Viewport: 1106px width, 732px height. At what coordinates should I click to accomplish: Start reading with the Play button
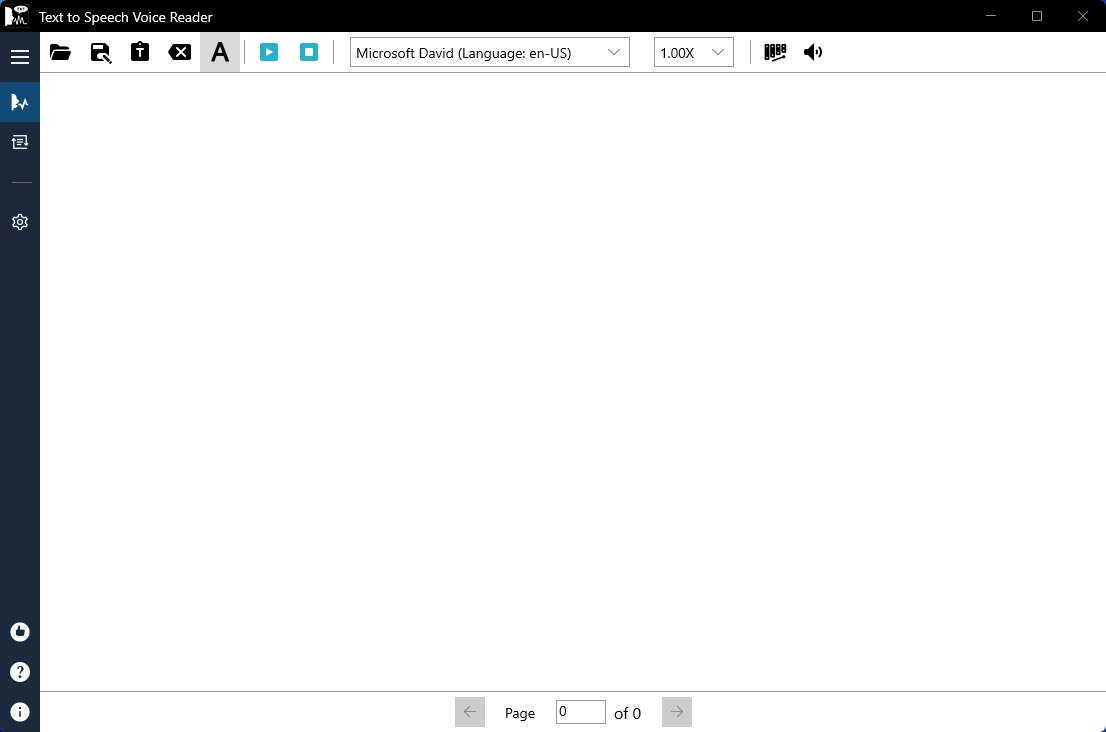pos(269,52)
